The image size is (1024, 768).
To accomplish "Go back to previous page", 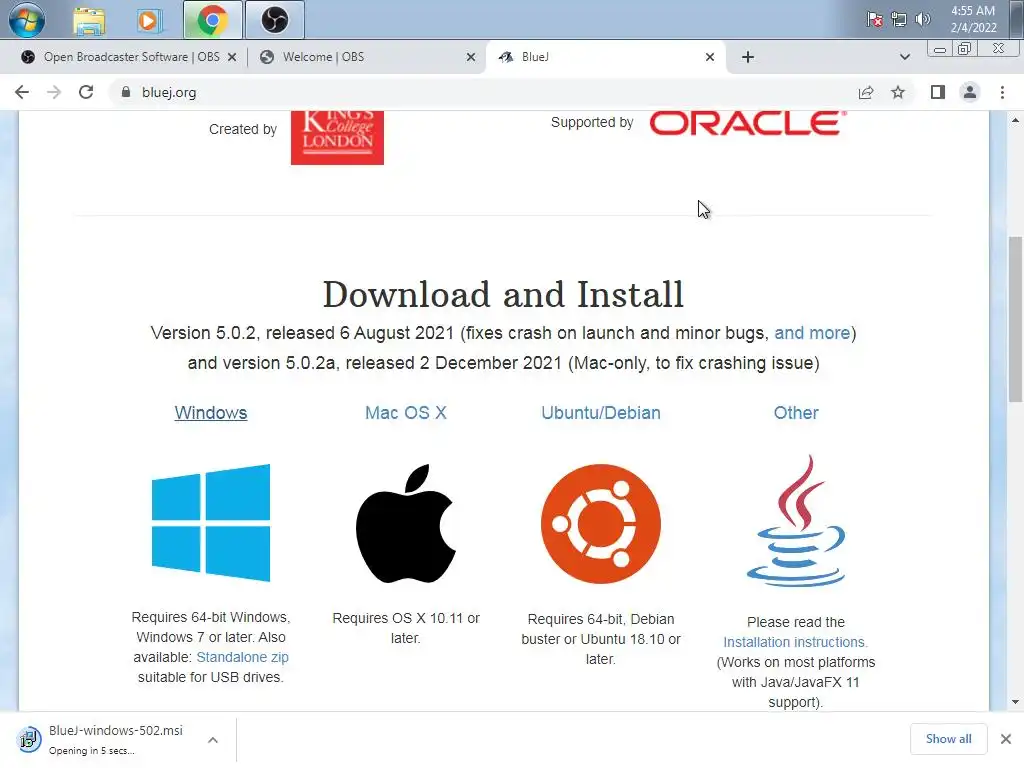I will [x=22, y=92].
